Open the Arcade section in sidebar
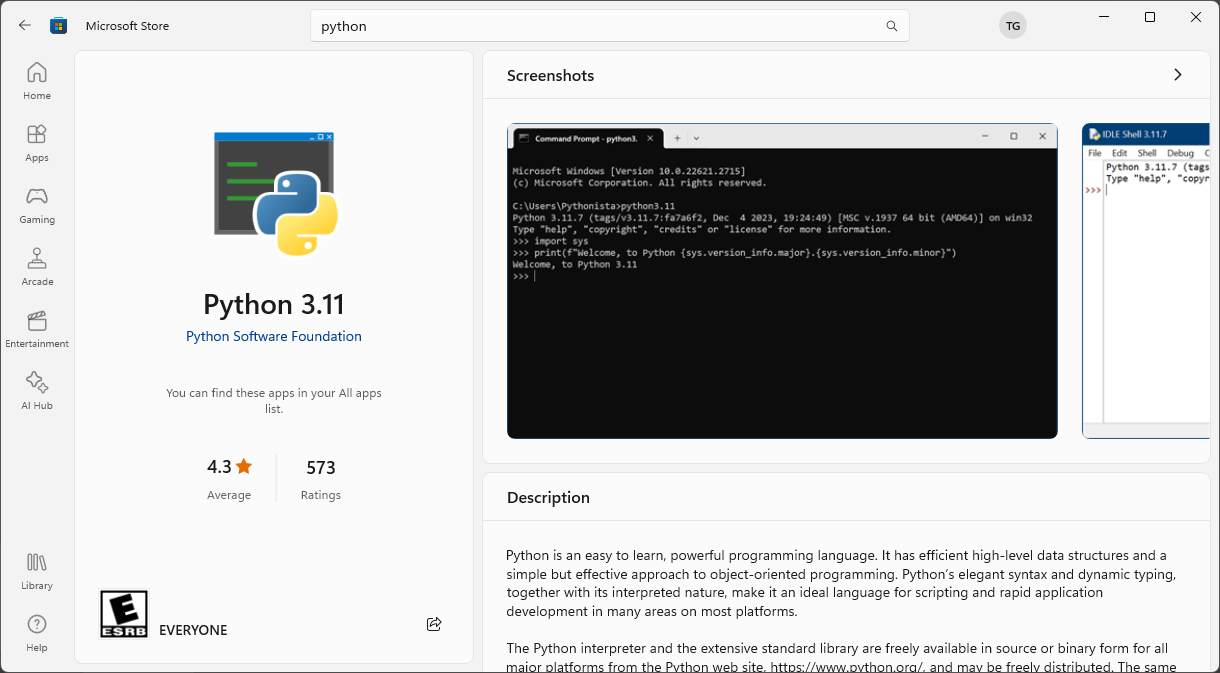Screen dimensions: 1220x673 coord(37,268)
